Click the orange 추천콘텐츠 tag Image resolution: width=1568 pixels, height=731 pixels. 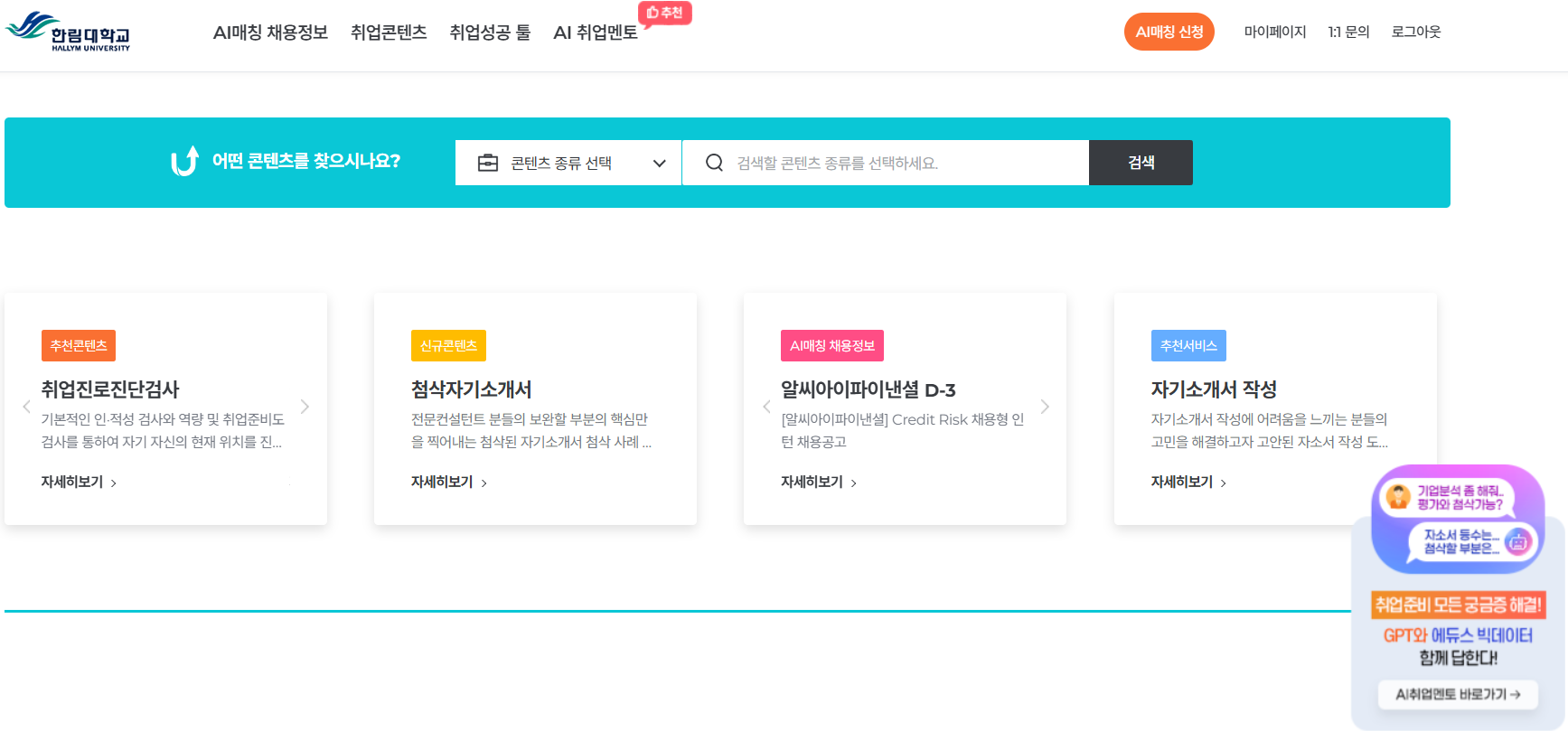[x=79, y=345]
